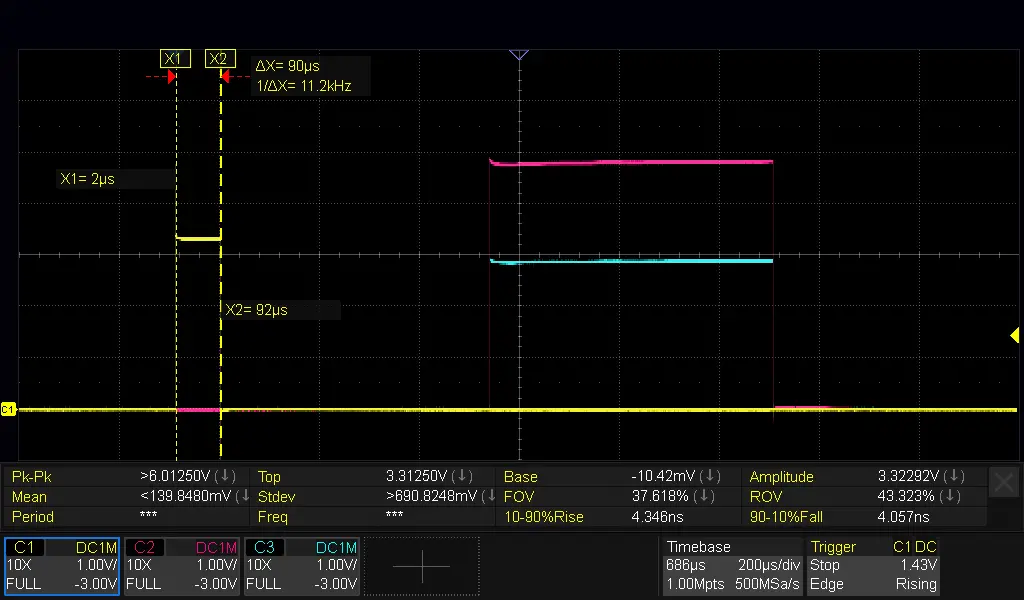The height and width of the screenshot is (600, 1024).
Task: Click the C1 ground level marker on left edge
Action: click(8, 409)
